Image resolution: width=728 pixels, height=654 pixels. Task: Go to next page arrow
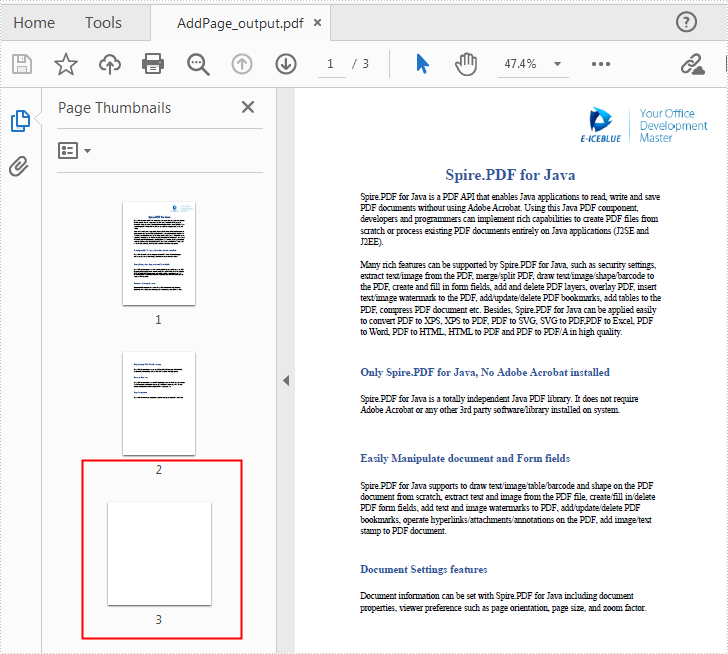286,64
